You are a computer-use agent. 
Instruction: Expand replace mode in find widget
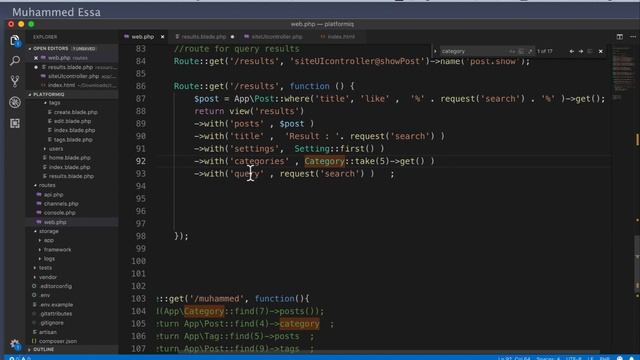tap(435, 51)
